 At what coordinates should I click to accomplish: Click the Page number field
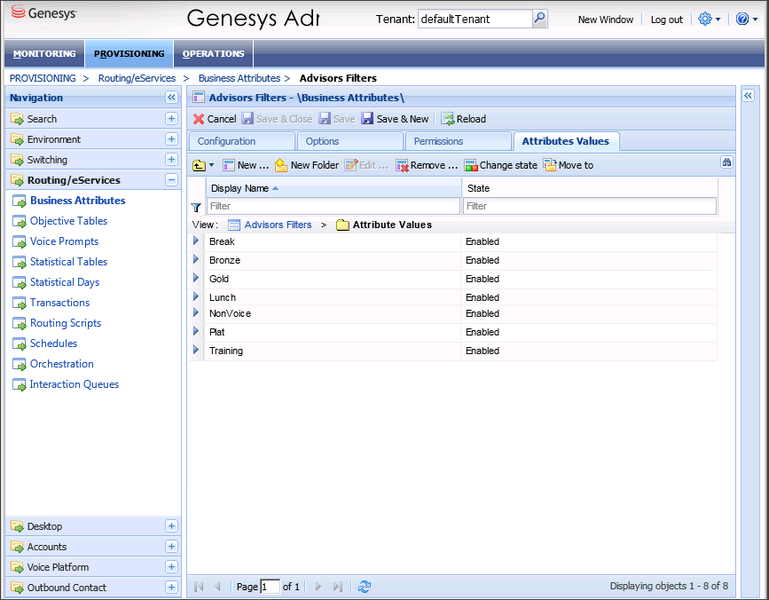pos(270,586)
